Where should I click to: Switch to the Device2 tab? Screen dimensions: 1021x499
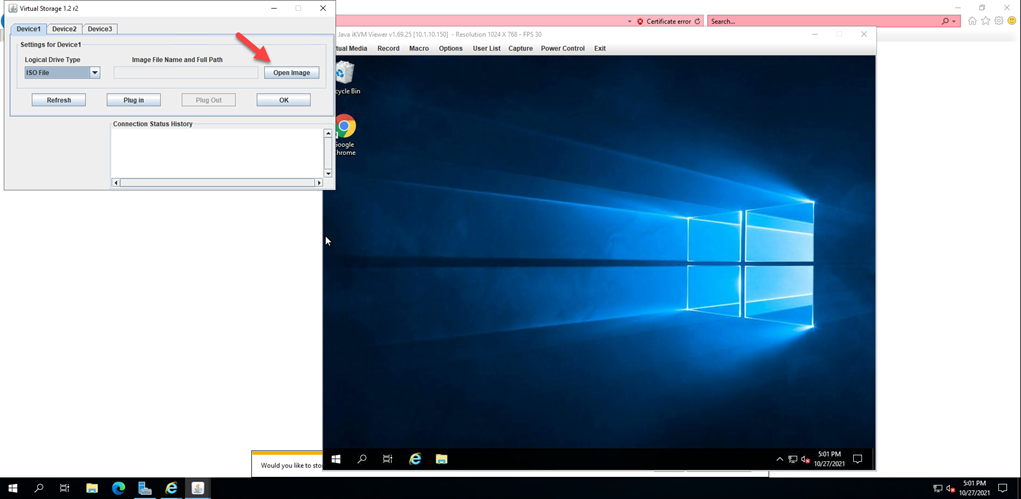coord(64,29)
